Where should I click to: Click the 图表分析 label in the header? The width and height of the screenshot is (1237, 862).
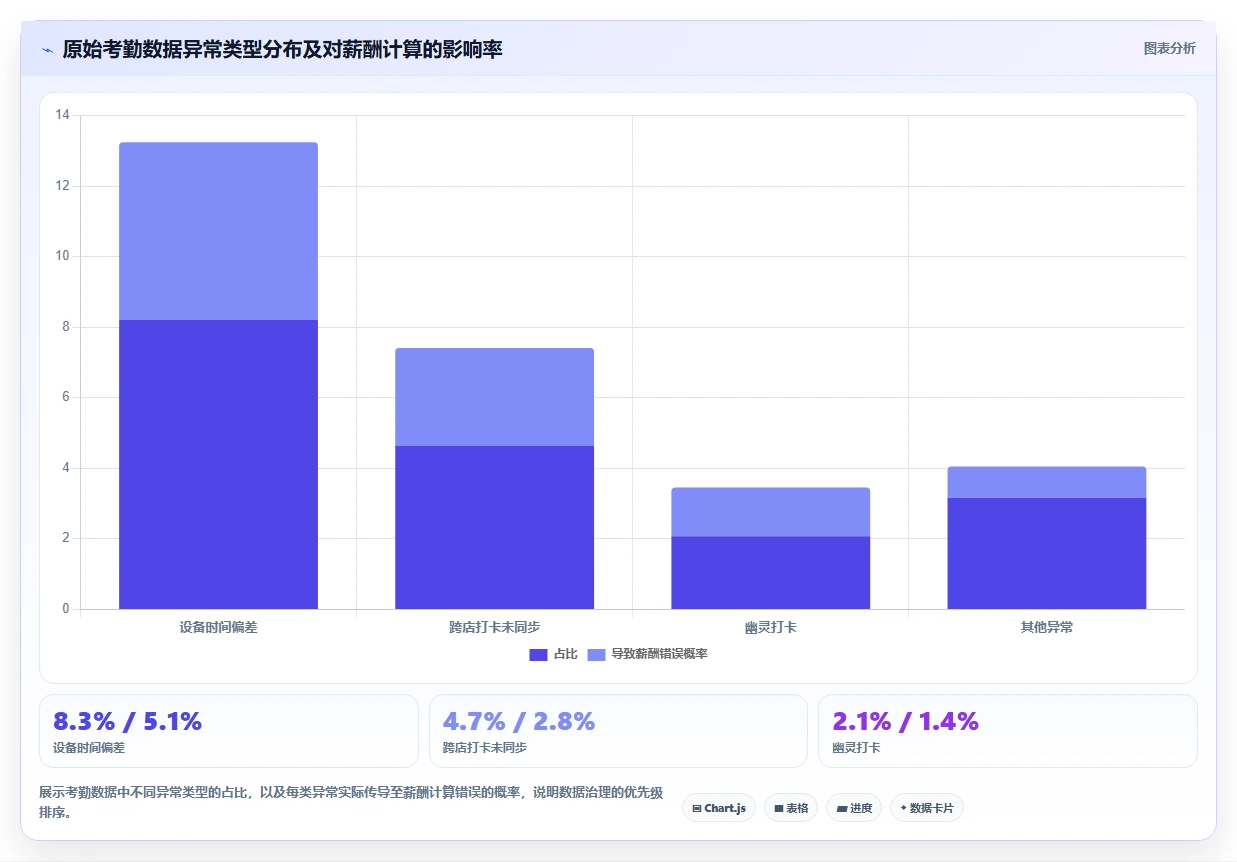click(1169, 48)
